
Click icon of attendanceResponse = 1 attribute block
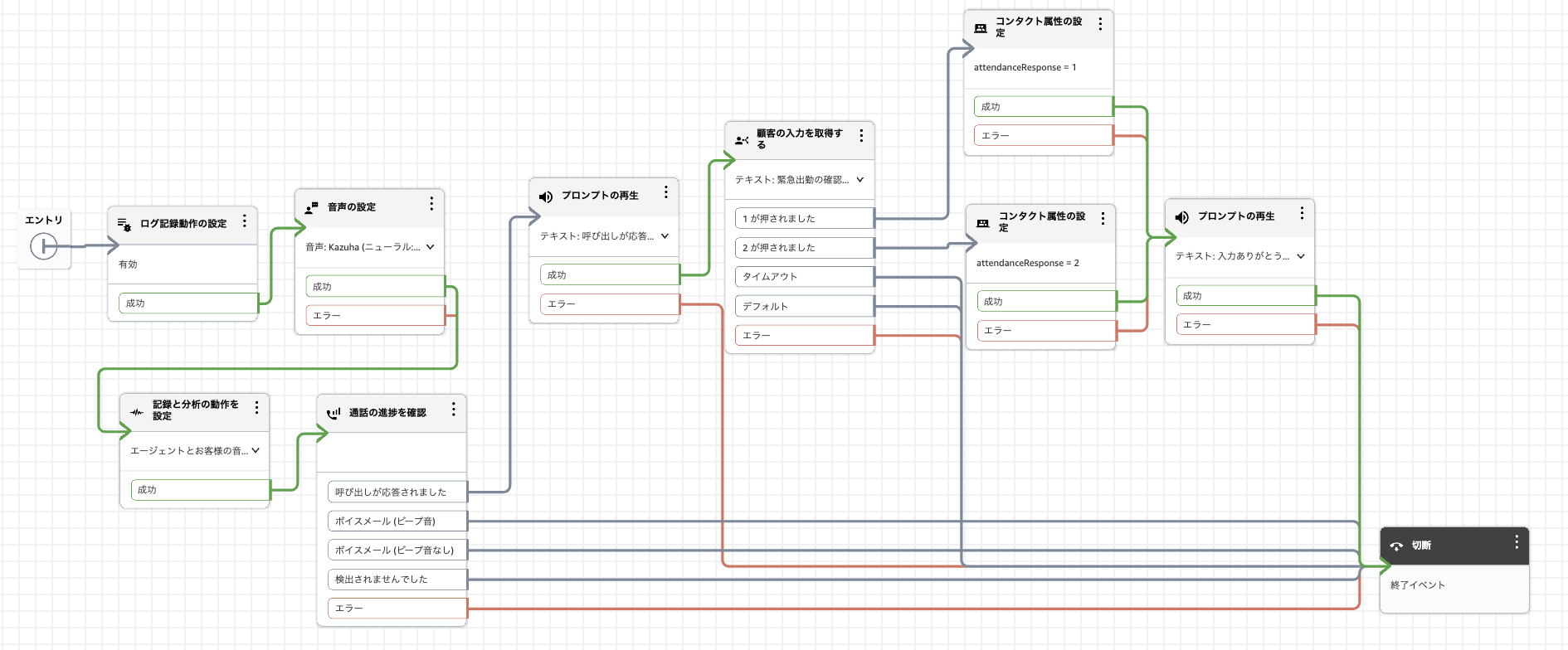click(x=981, y=28)
